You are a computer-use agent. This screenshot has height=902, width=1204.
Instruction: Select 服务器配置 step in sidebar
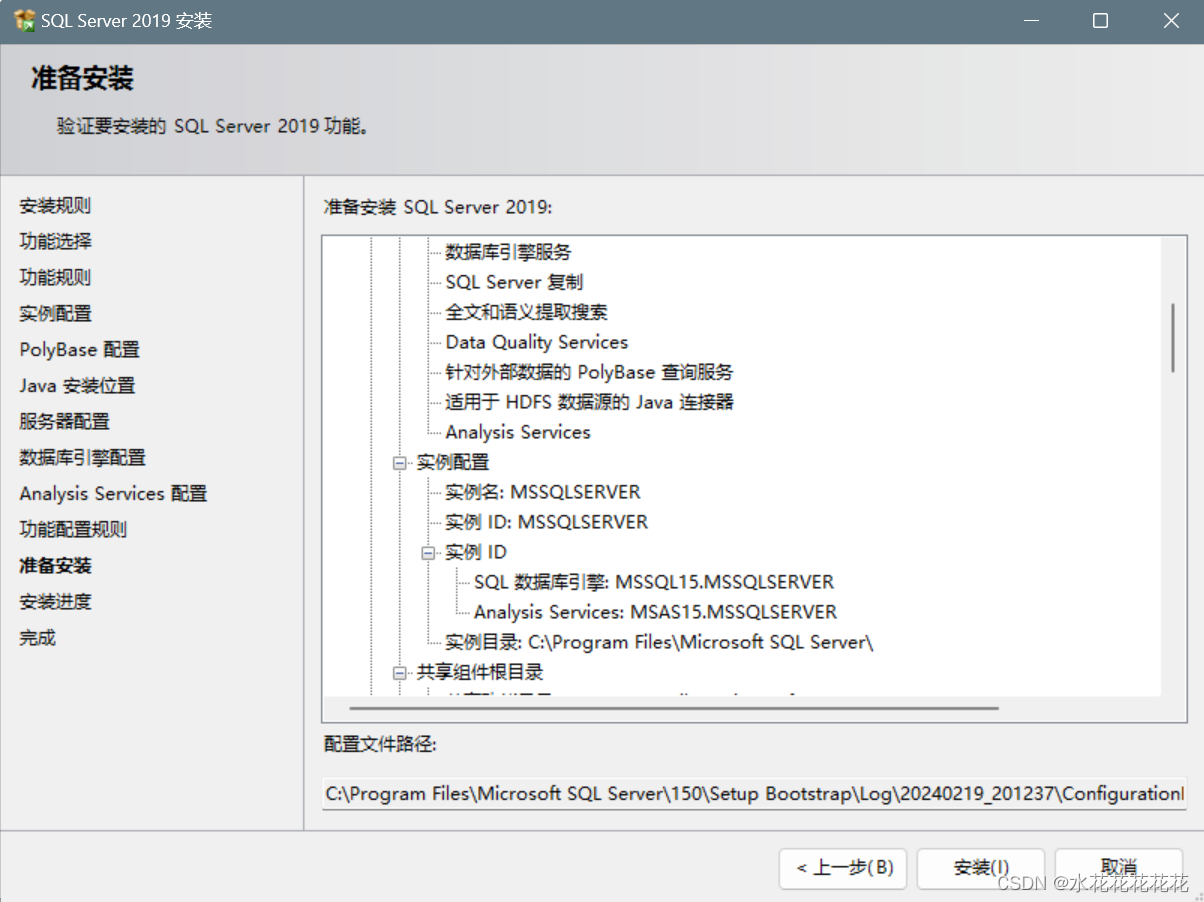(64, 422)
